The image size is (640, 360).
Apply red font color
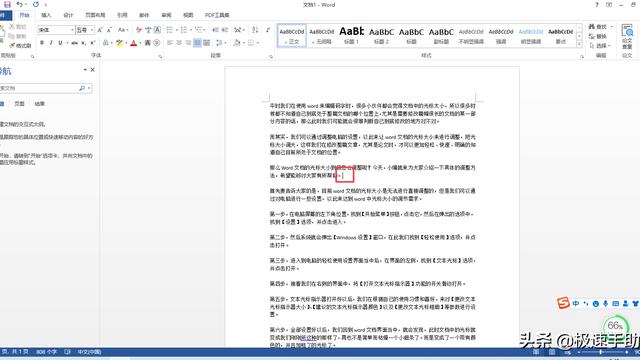coord(133,43)
